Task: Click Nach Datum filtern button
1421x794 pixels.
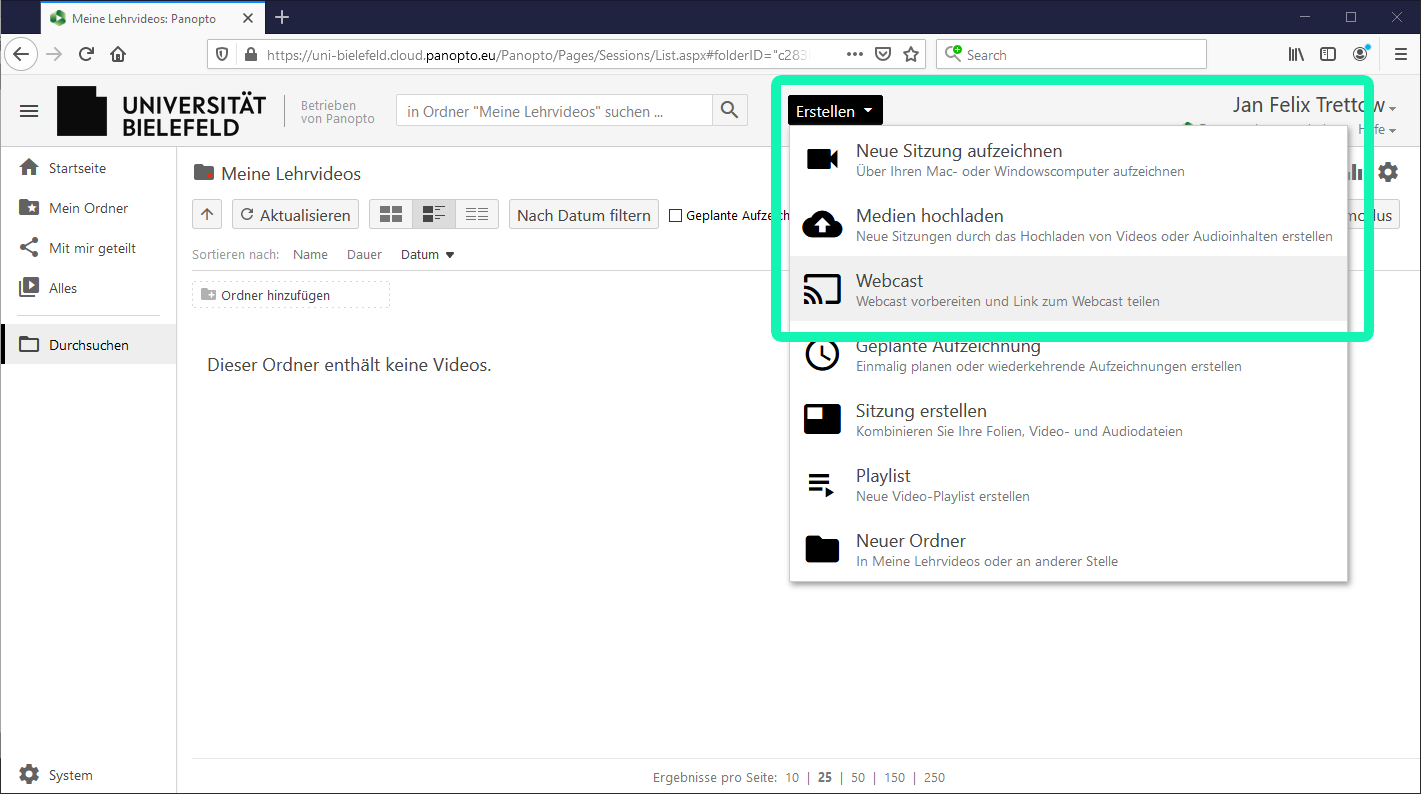Action: point(584,214)
